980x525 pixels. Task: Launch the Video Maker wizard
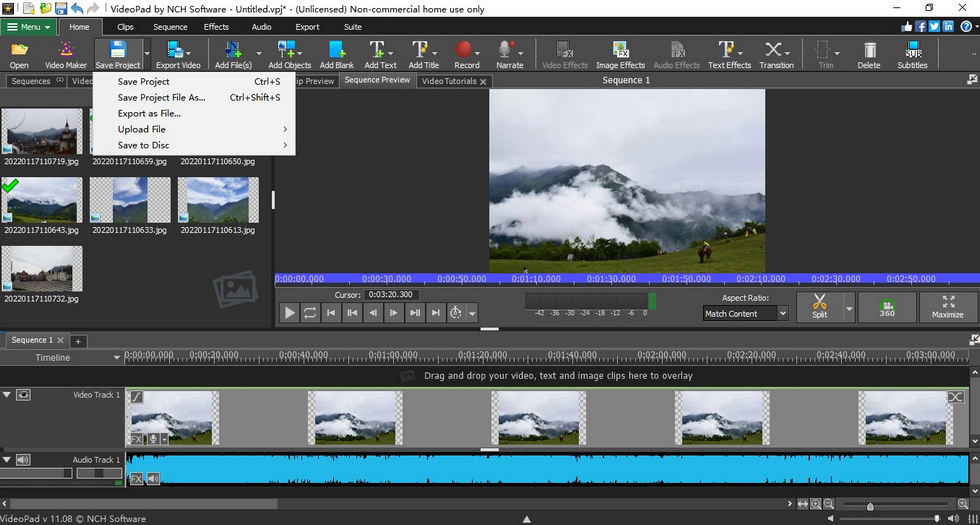pos(66,54)
